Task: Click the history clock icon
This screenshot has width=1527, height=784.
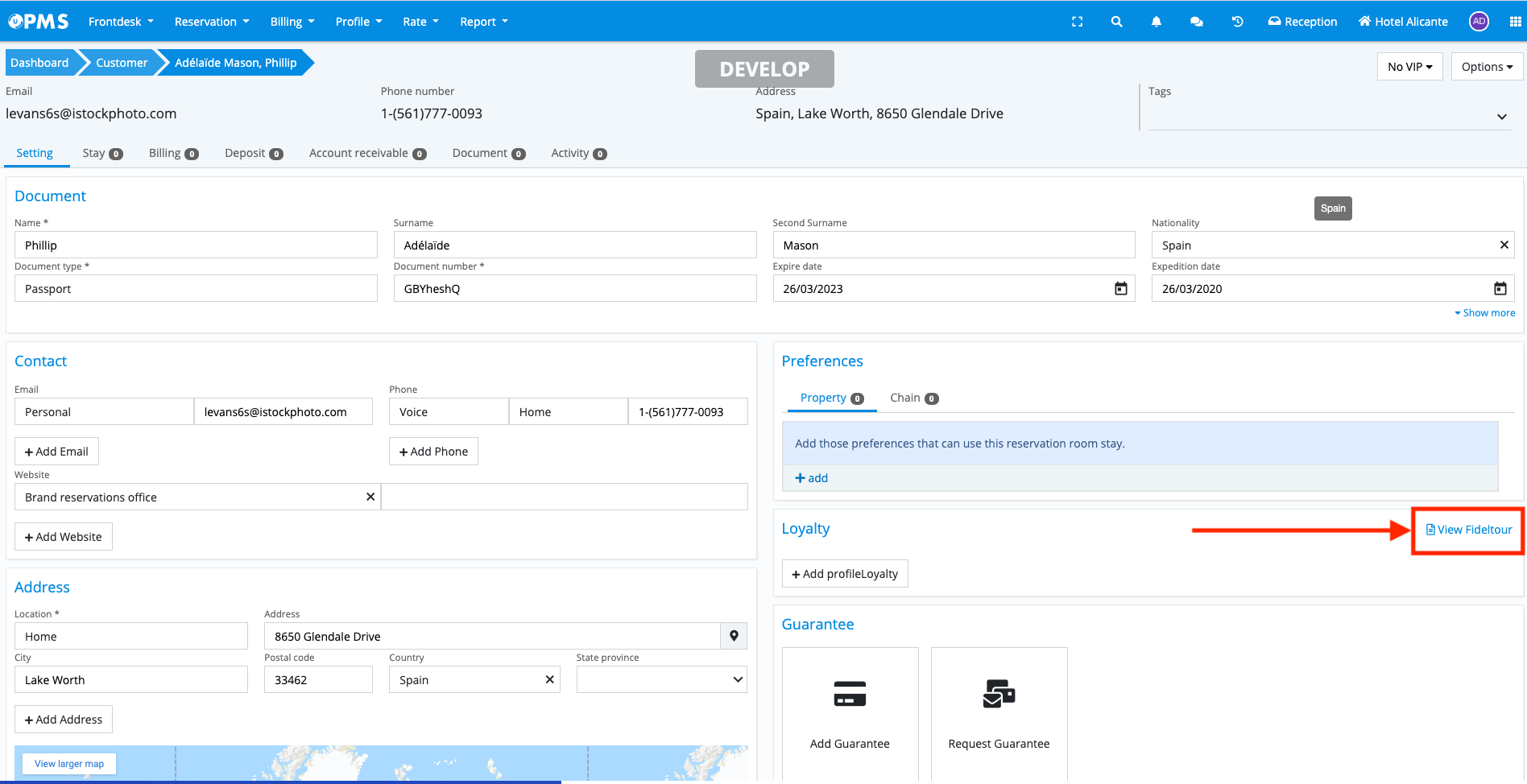Action: [1237, 22]
